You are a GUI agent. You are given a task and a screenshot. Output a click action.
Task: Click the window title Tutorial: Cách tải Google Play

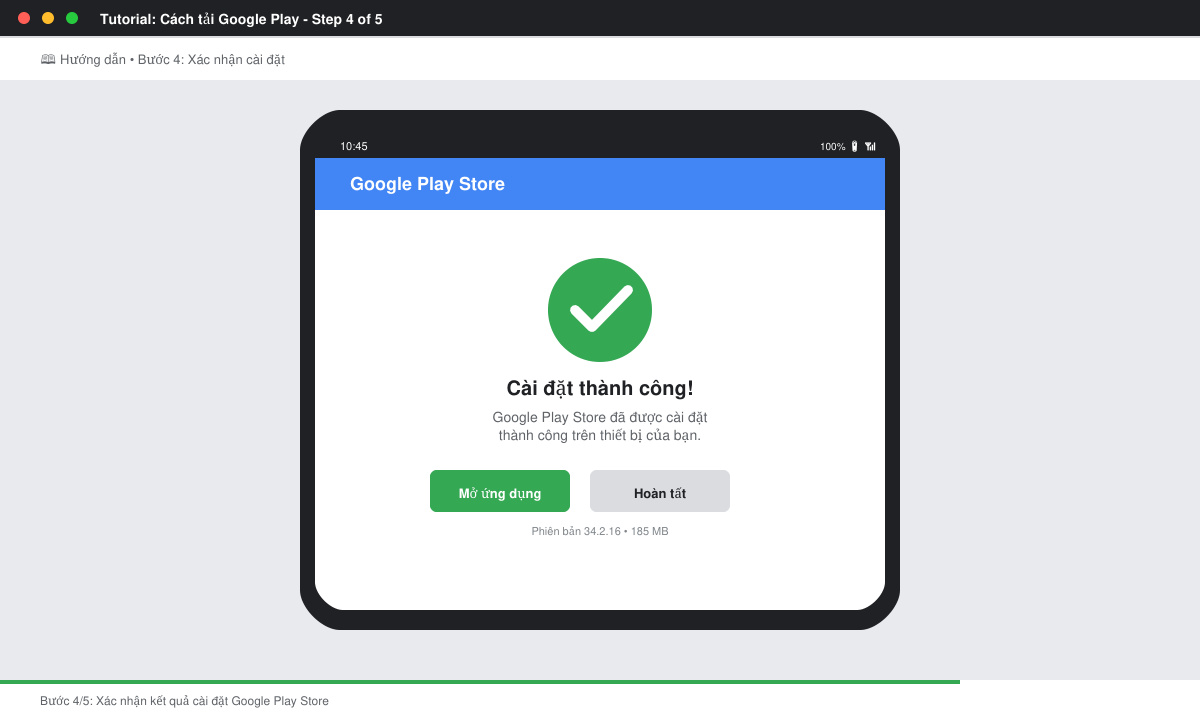tap(200, 19)
